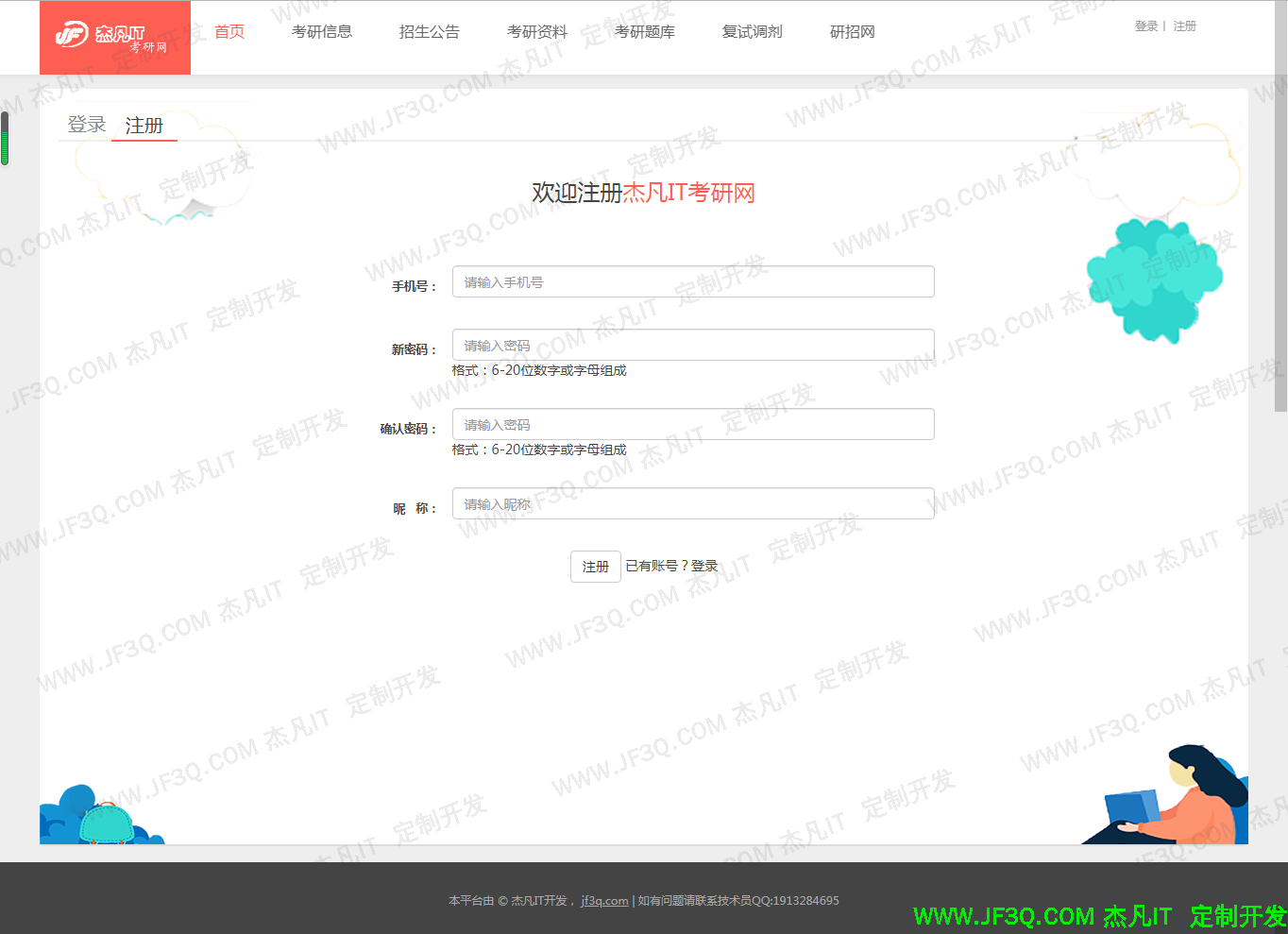Image resolution: width=1288 pixels, height=934 pixels.
Task: Focus the 手机号 input field
Action: pos(693,281)
